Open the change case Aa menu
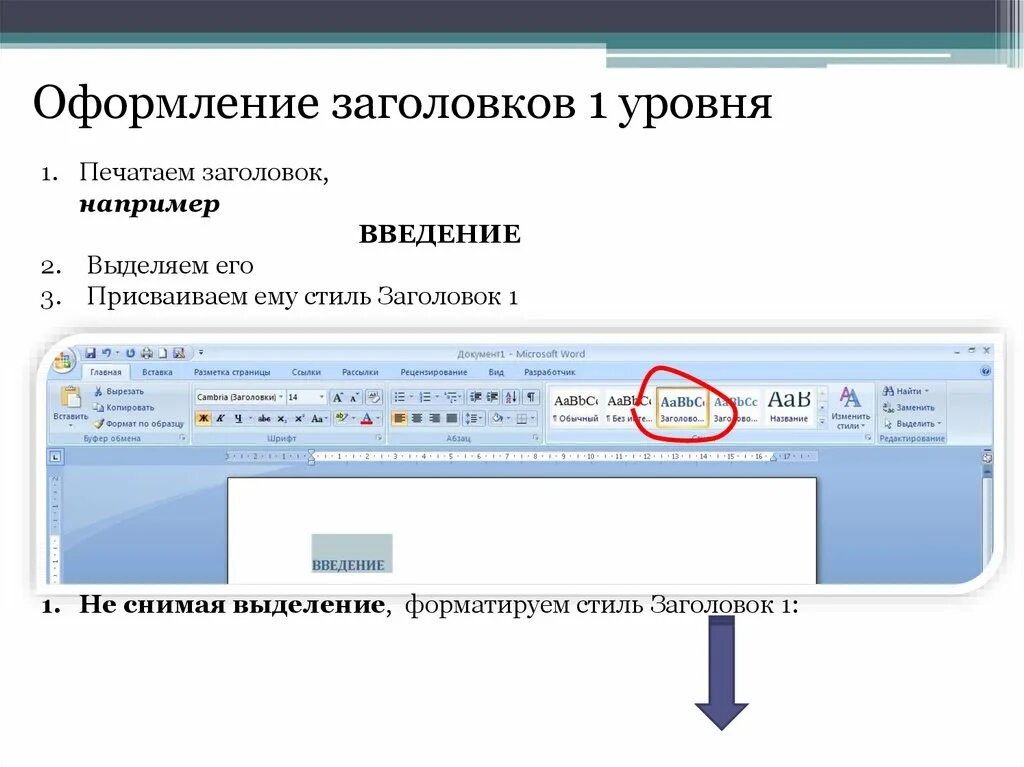 coord(317,418)
